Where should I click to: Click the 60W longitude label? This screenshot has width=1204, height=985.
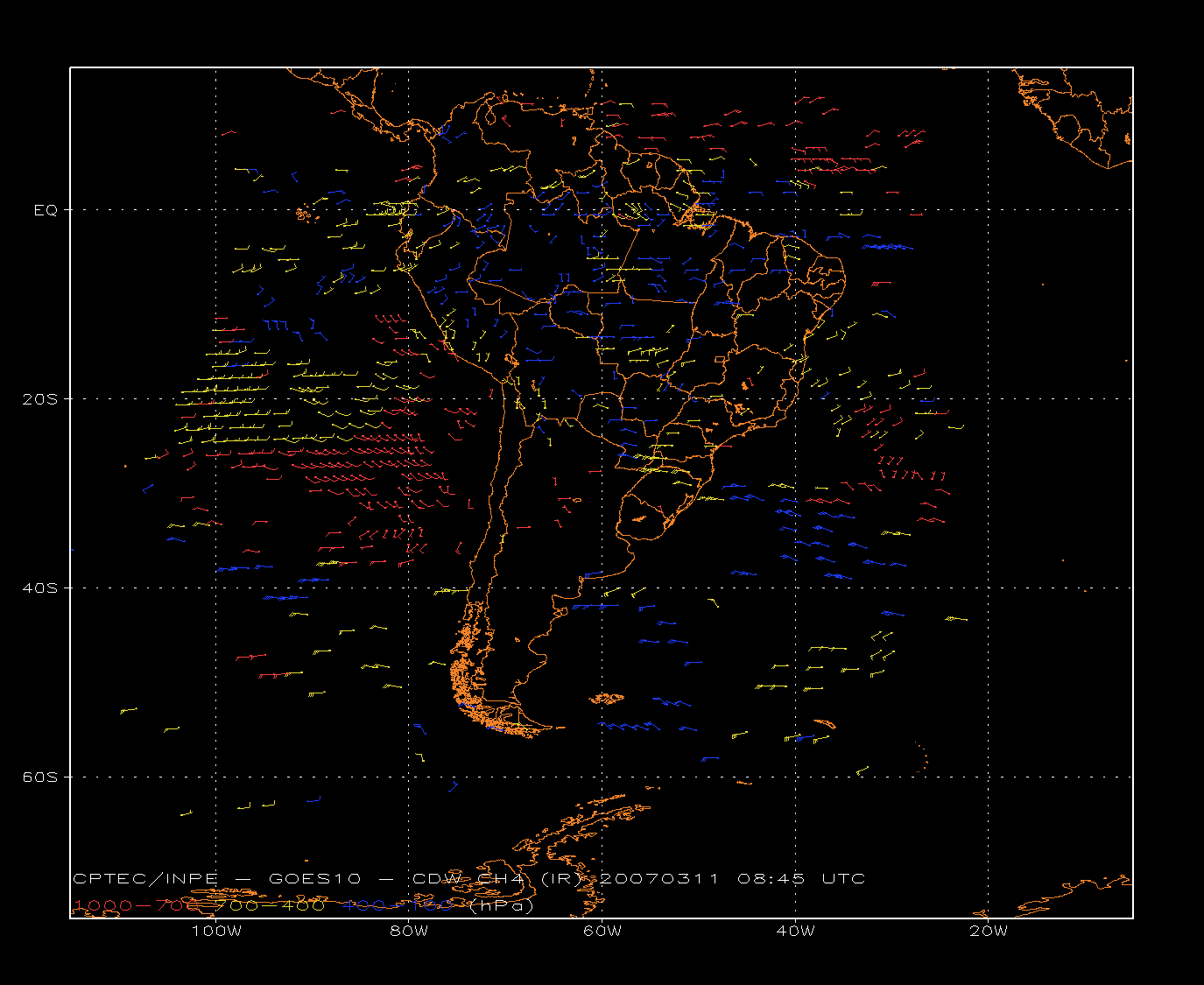click(602, 931)
